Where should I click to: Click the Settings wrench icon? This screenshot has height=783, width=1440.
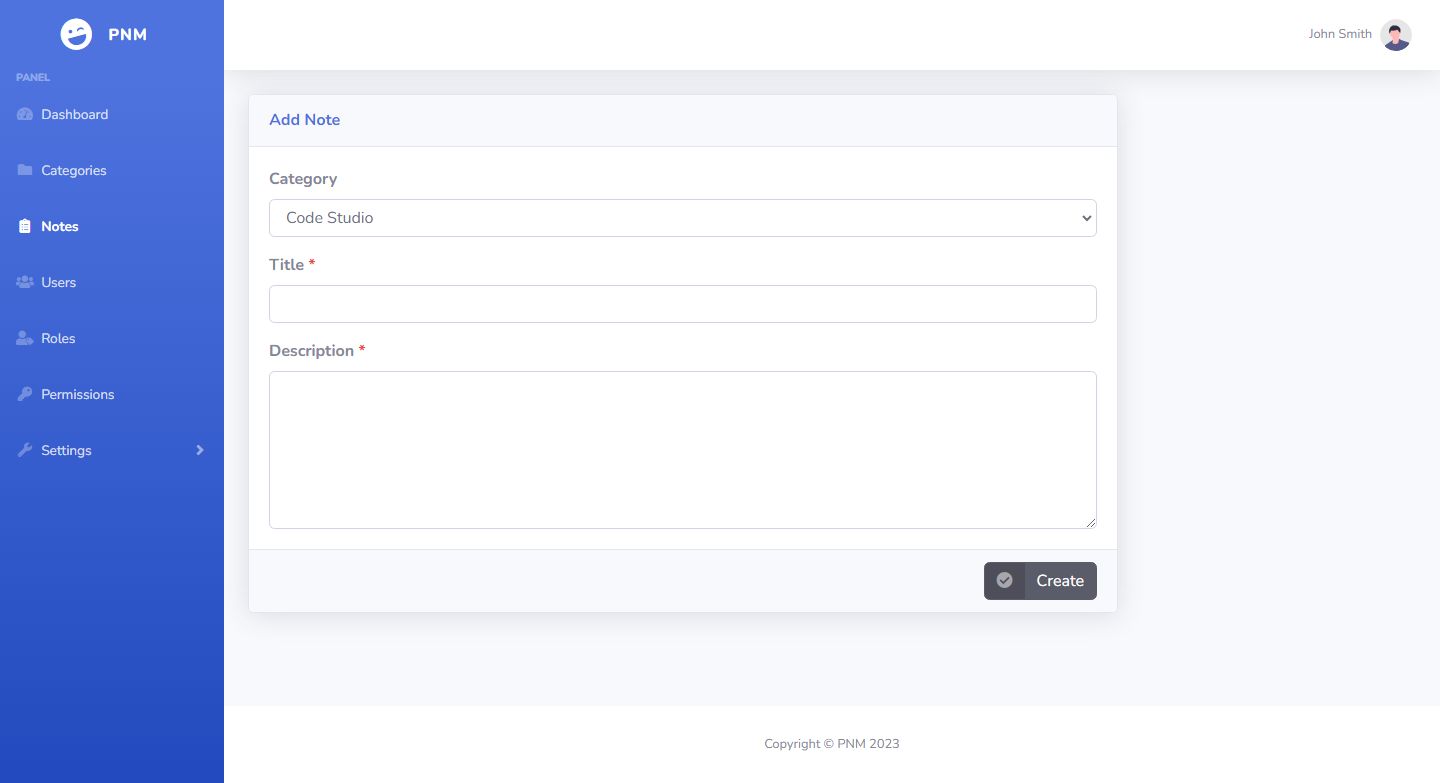coord(25,451)
